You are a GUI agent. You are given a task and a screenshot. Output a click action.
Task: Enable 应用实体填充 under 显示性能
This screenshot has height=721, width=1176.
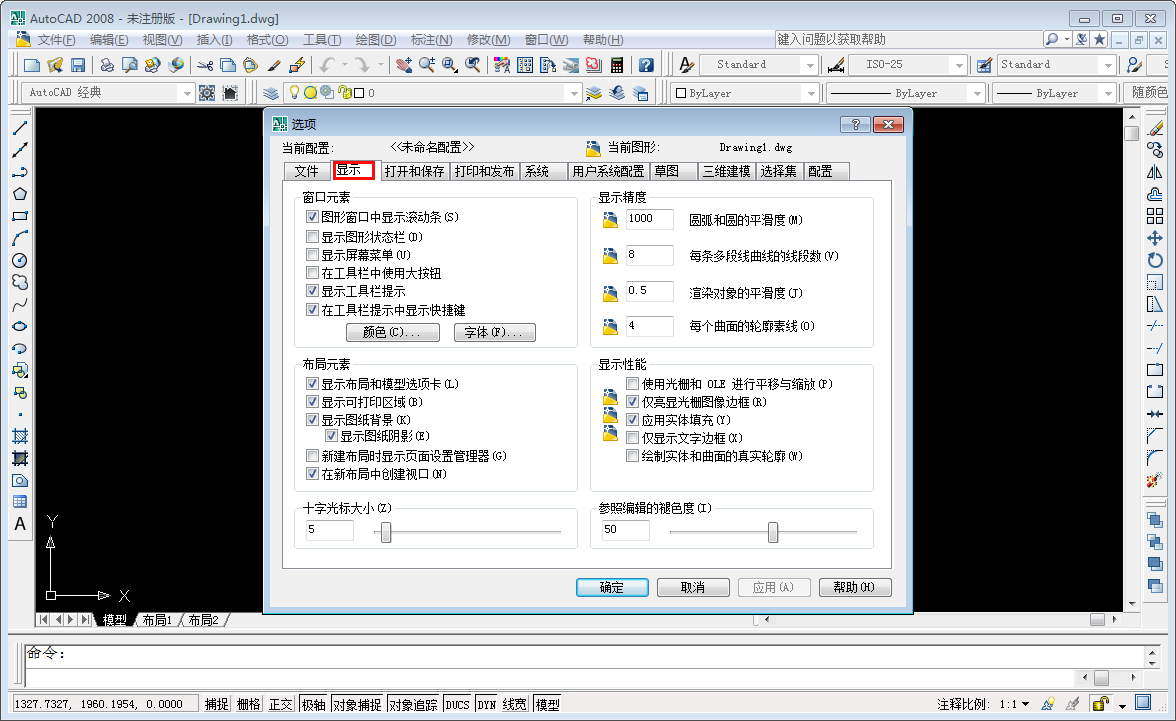634,420
